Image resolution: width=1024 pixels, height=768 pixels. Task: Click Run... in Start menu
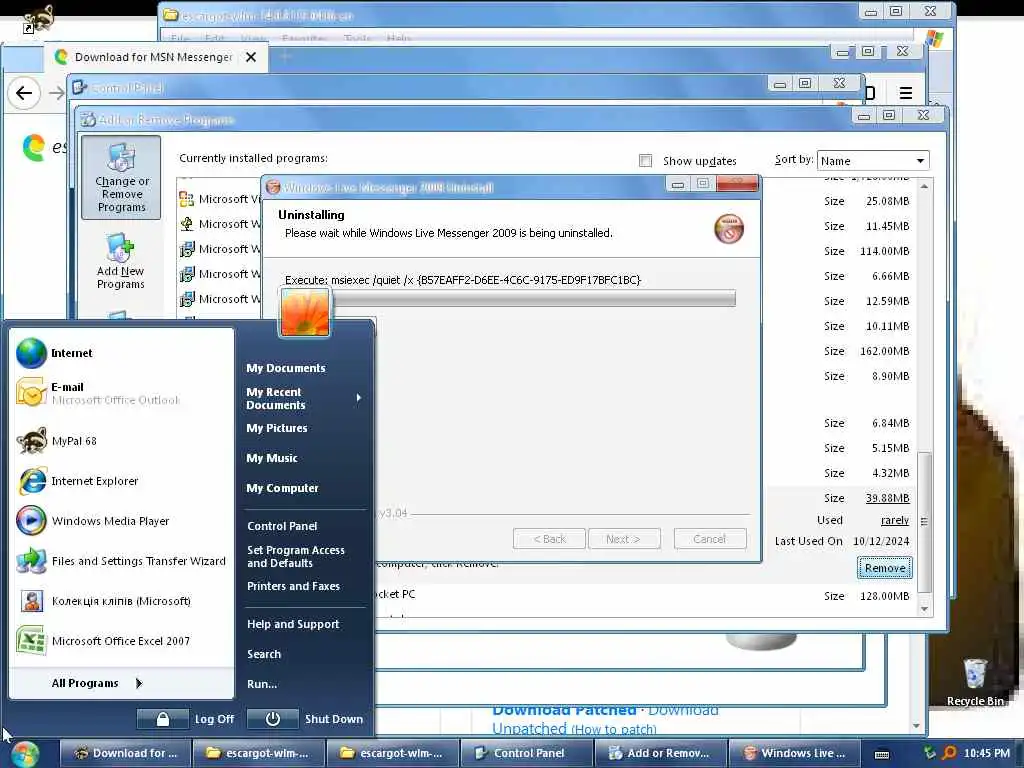point(262,684)
